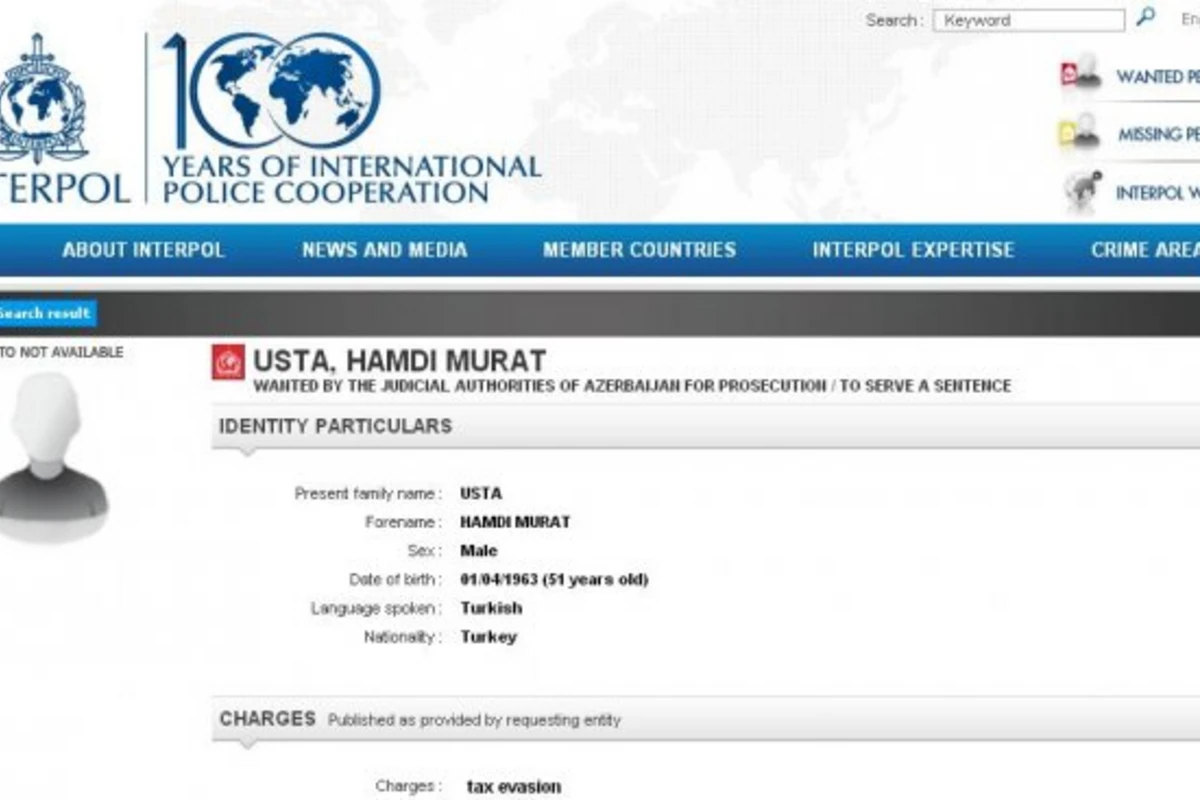Open the Interpol Expertise menu

914,250
